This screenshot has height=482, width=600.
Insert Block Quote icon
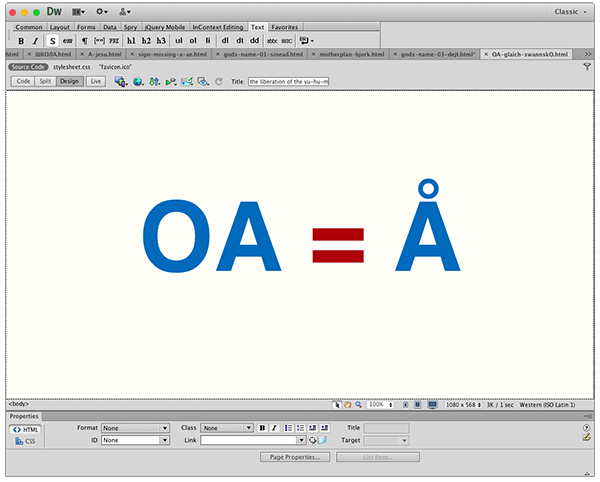click(x=99, y=41)
